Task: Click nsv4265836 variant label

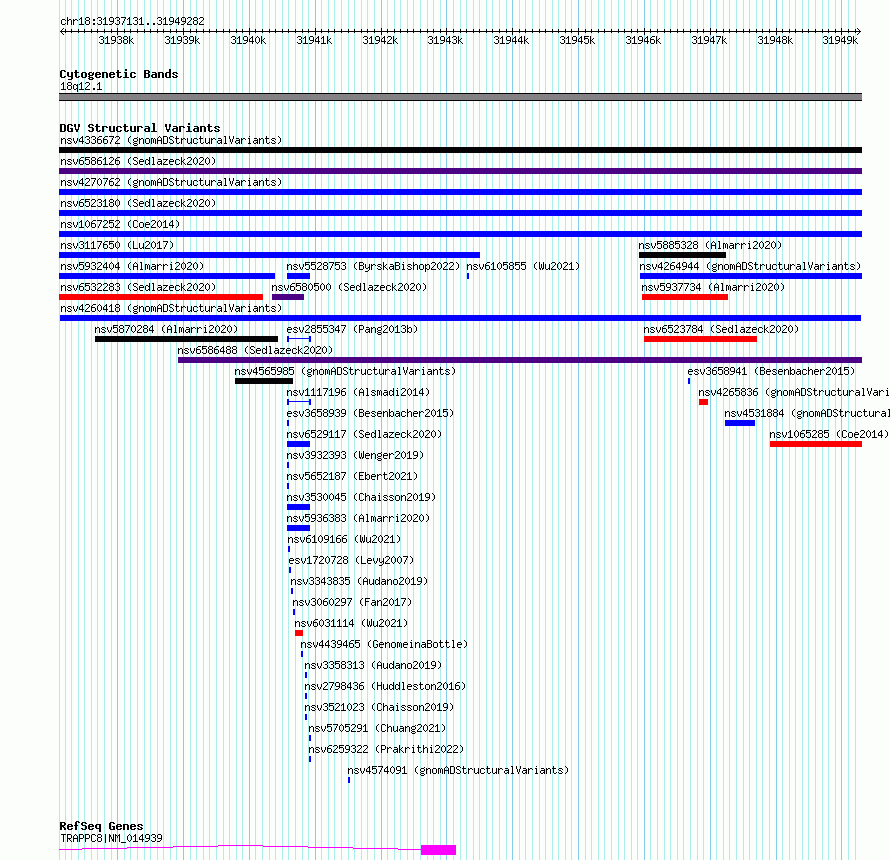Action: point(793,392)
